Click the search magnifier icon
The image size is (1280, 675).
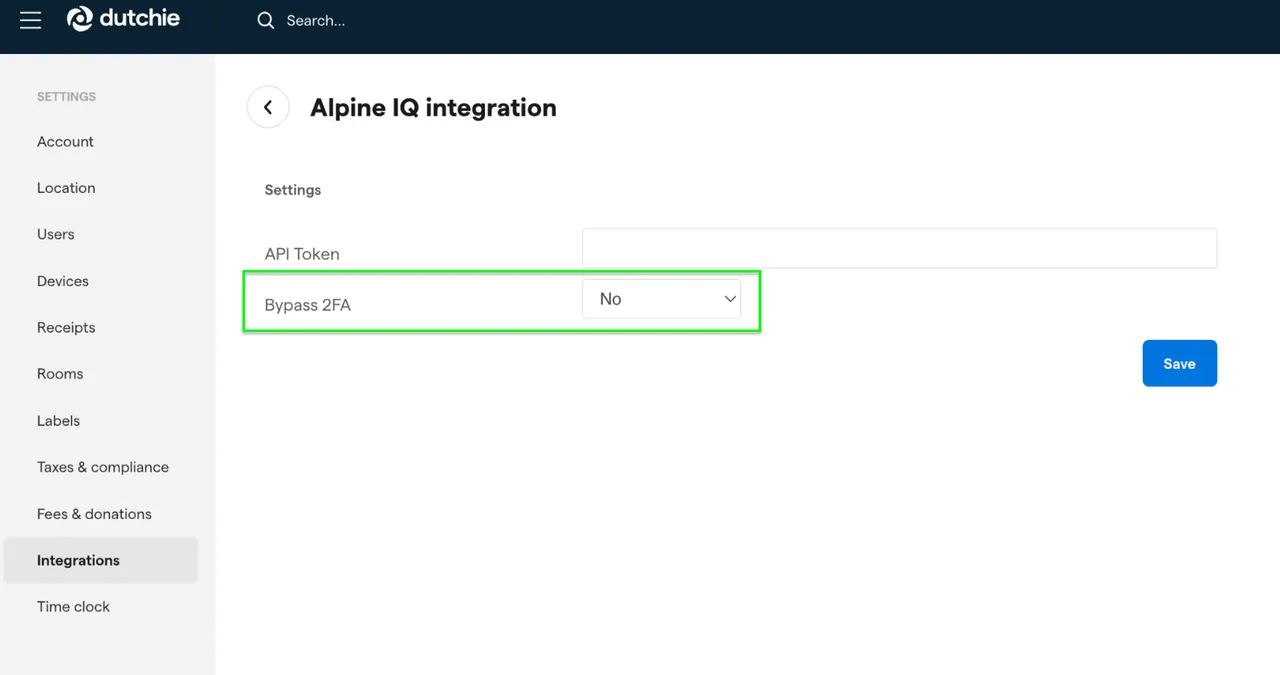(265, 20)
